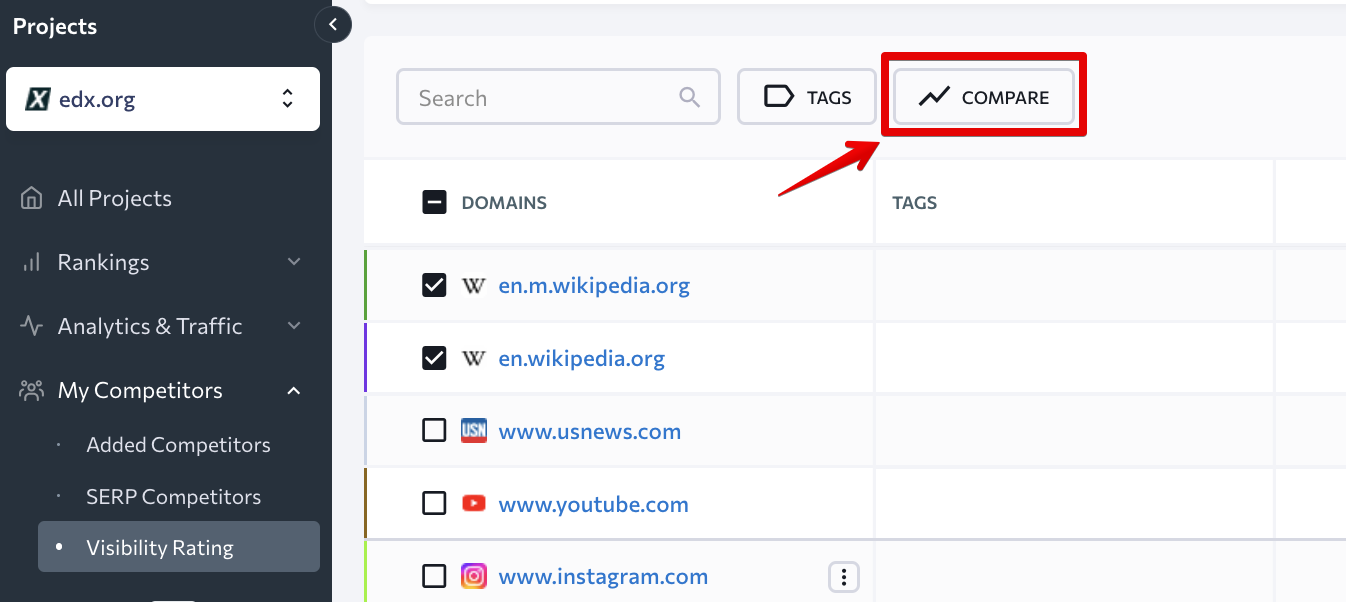Viewport: 1346px width, 602px height.
Task: Open the three-dot menu for instagram.com
Action: [844, 577]
